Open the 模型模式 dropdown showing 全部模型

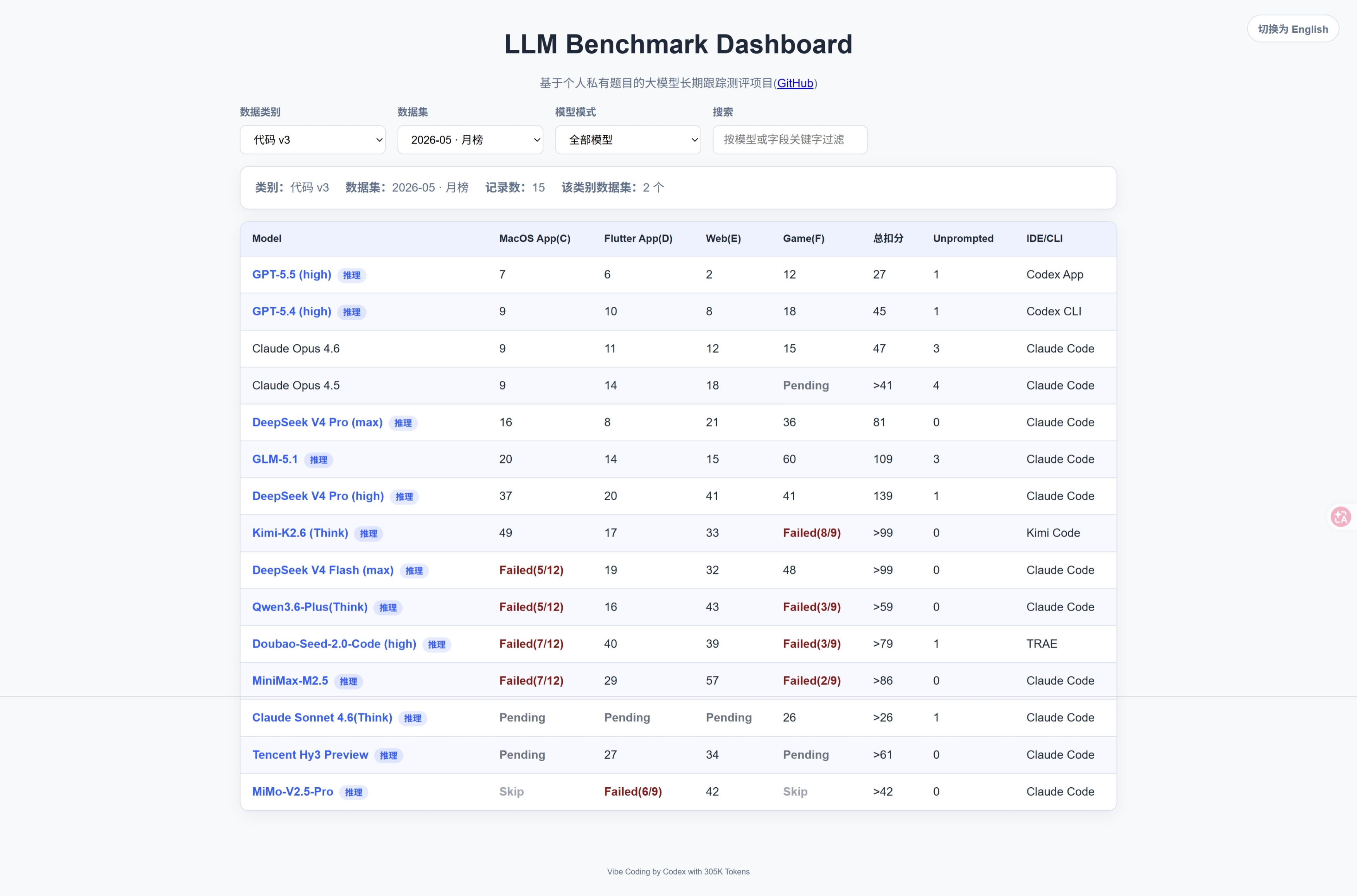click(628, 139)
